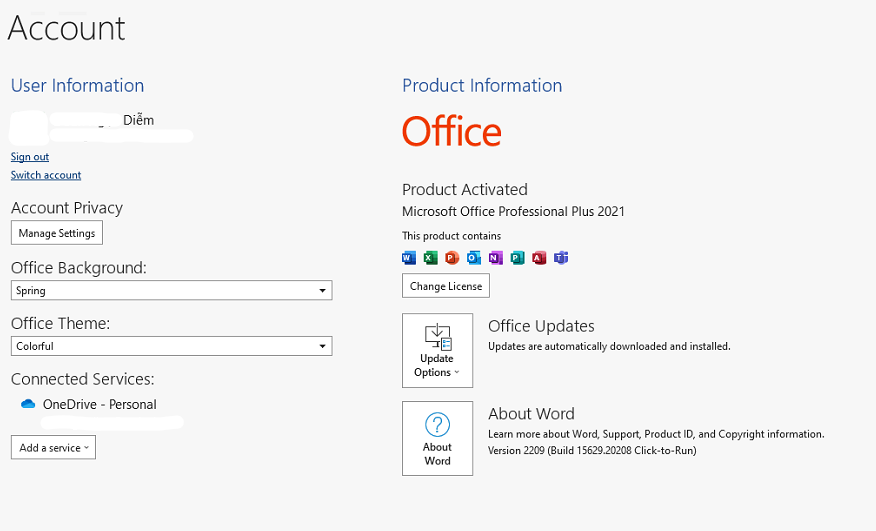Screen dimensions: 876x531
Task: Click the Account page title
Action: click(x=66, y=28)
